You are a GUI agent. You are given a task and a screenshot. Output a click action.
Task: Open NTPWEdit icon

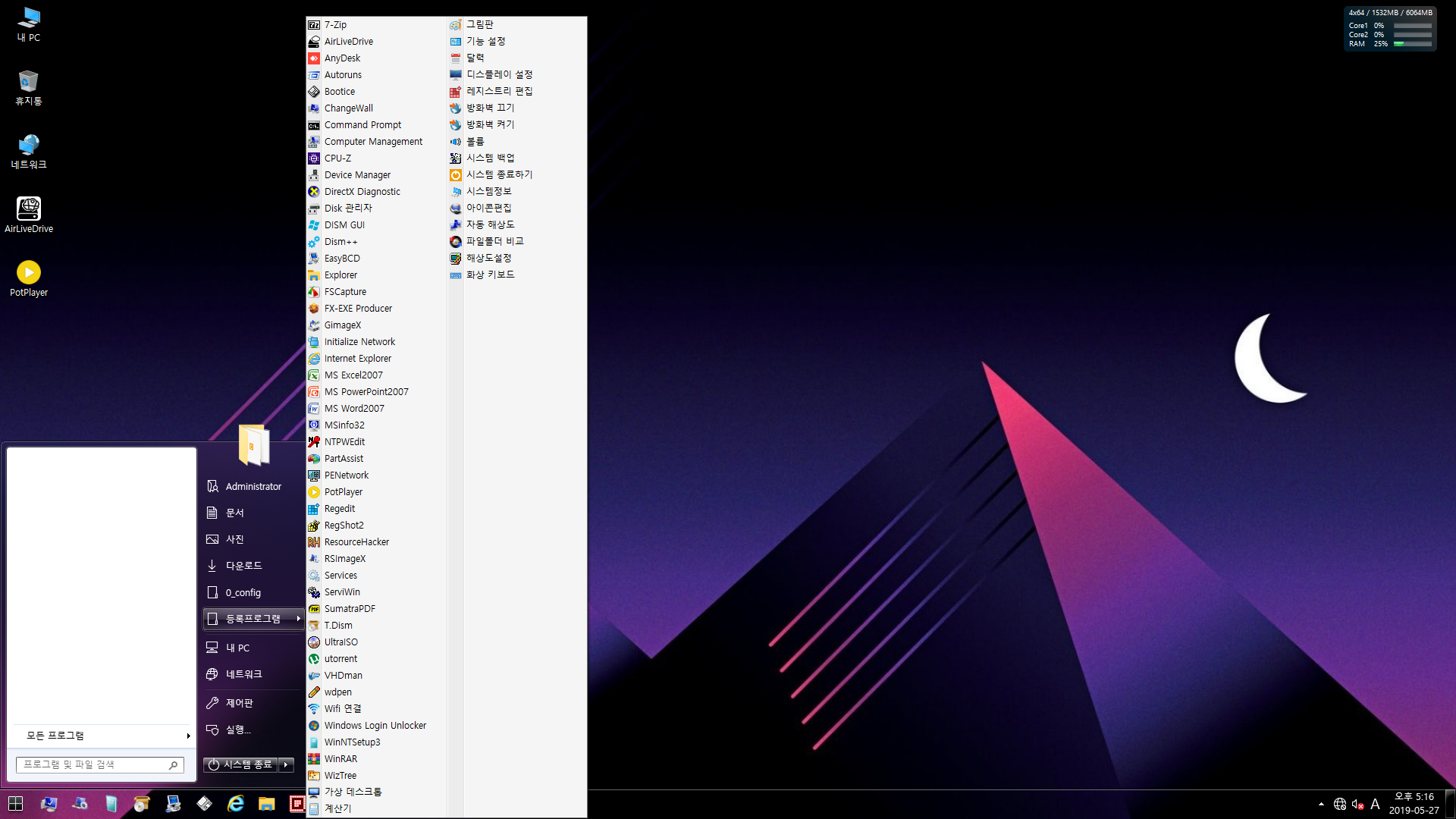click(x=314, y=442)
